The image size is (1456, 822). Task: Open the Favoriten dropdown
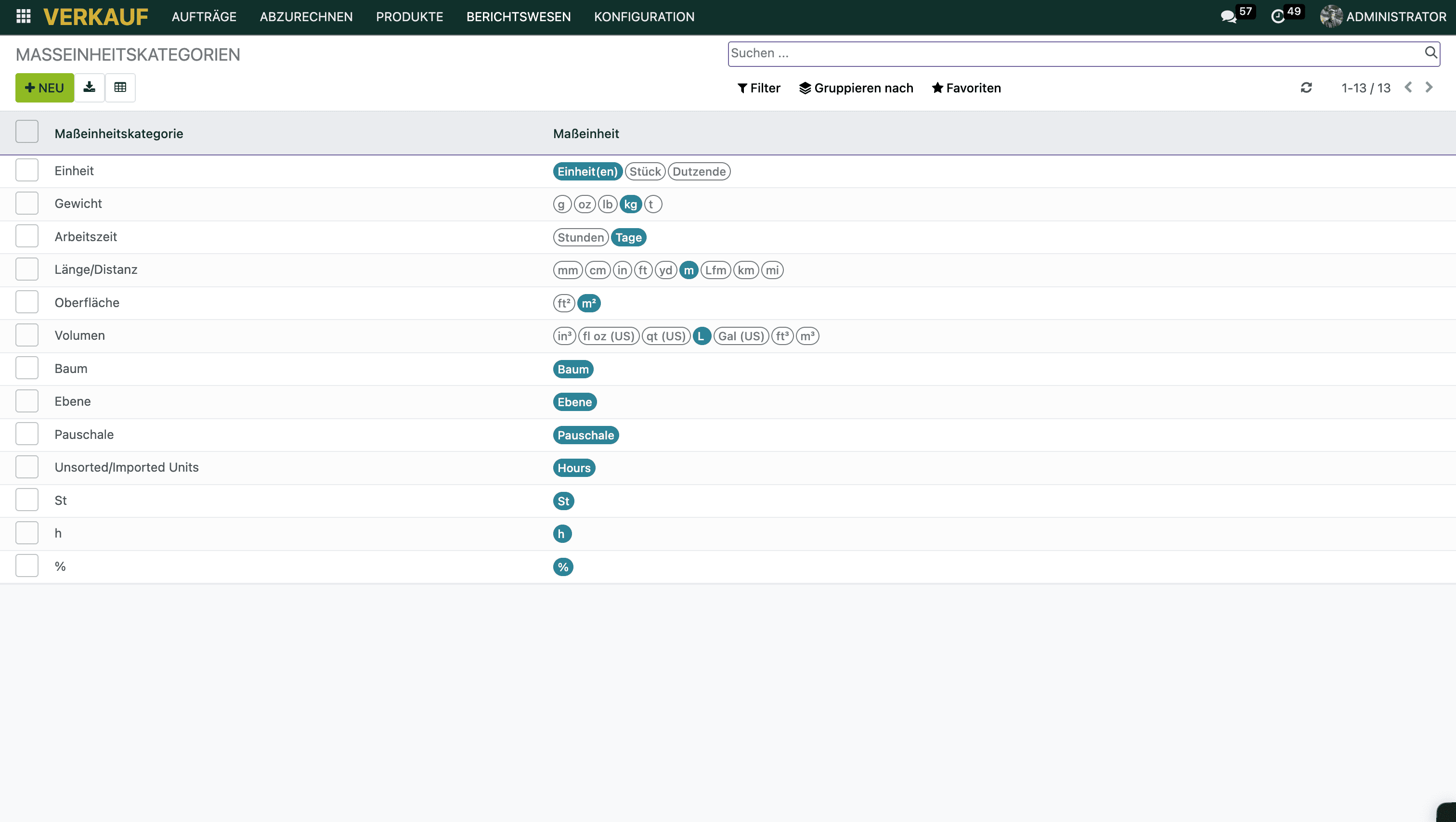point(966,88)
